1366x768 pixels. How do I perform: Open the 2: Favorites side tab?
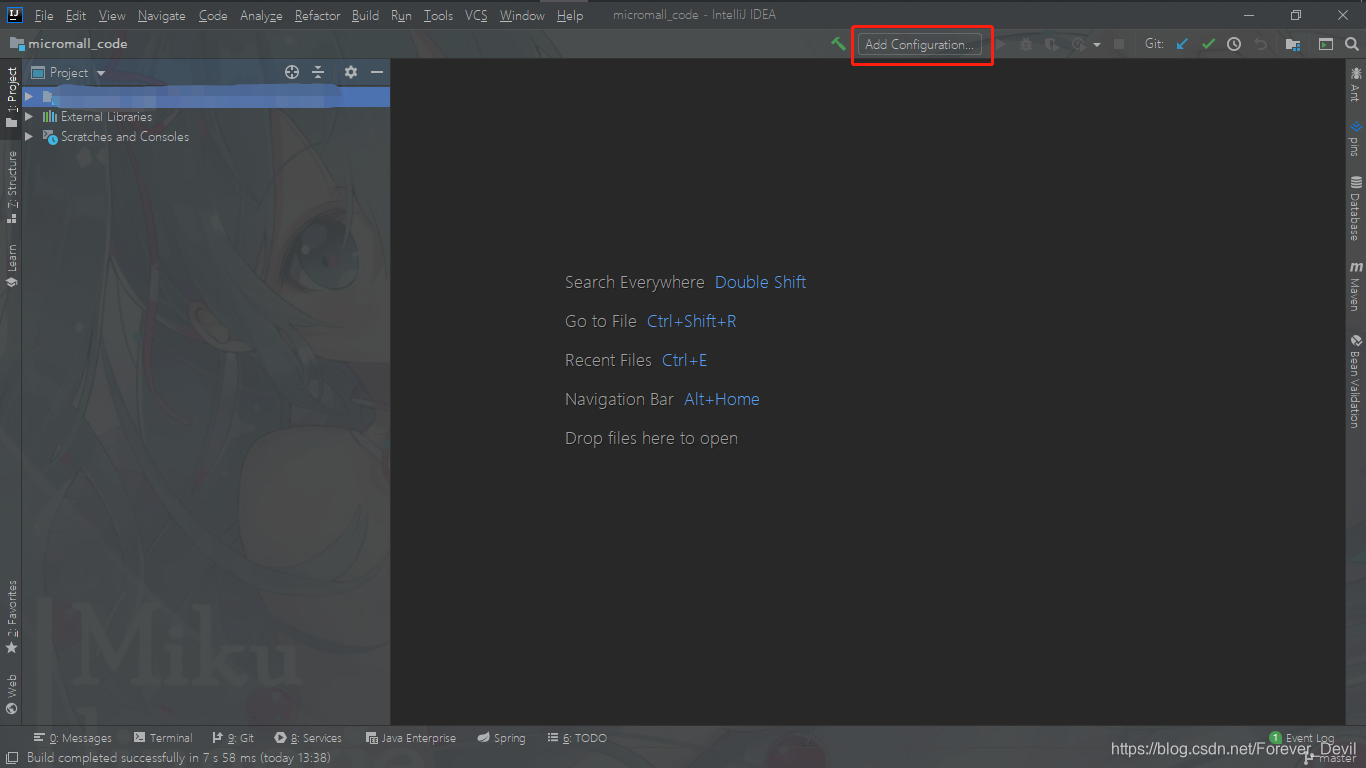(11, 618)
